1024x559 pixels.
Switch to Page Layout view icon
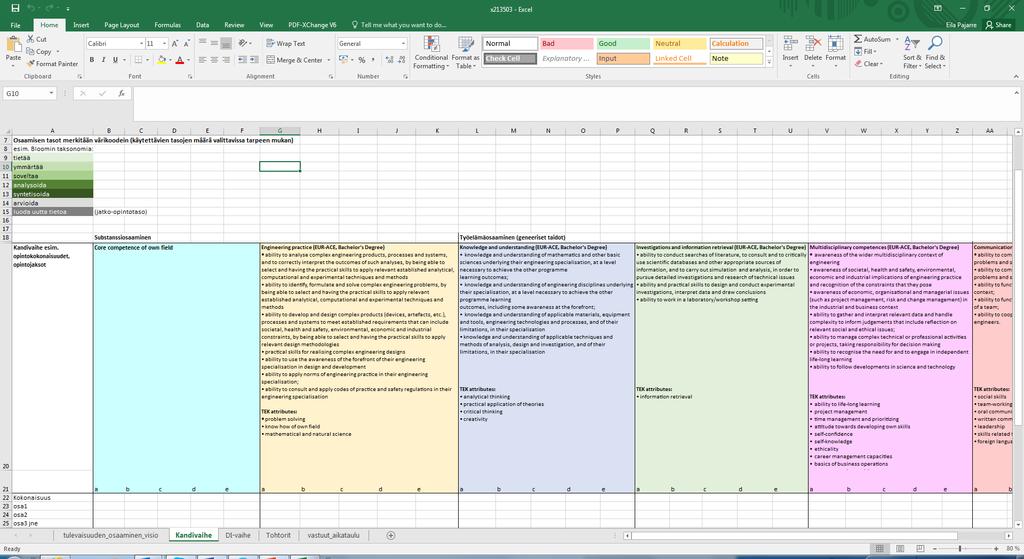(x=900, y=549)
